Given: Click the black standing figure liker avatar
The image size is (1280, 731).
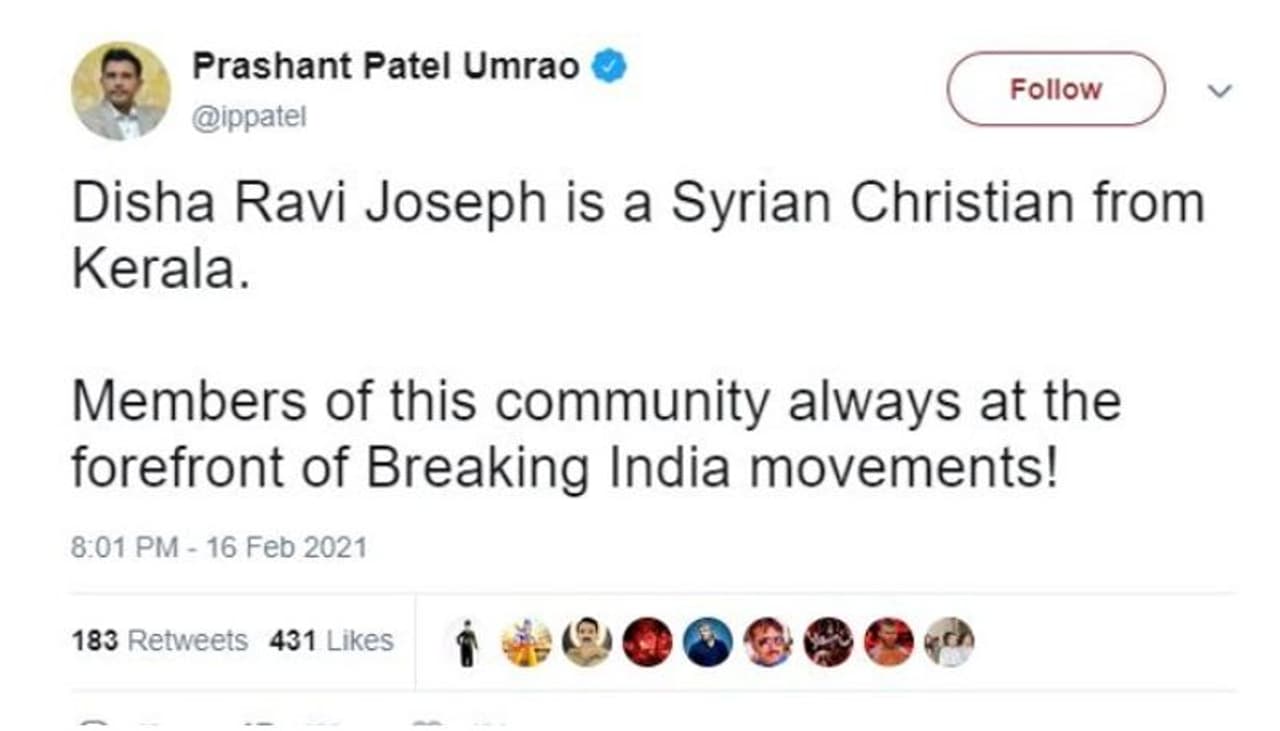Looking at the screenshot, I should tap(466, 642).
